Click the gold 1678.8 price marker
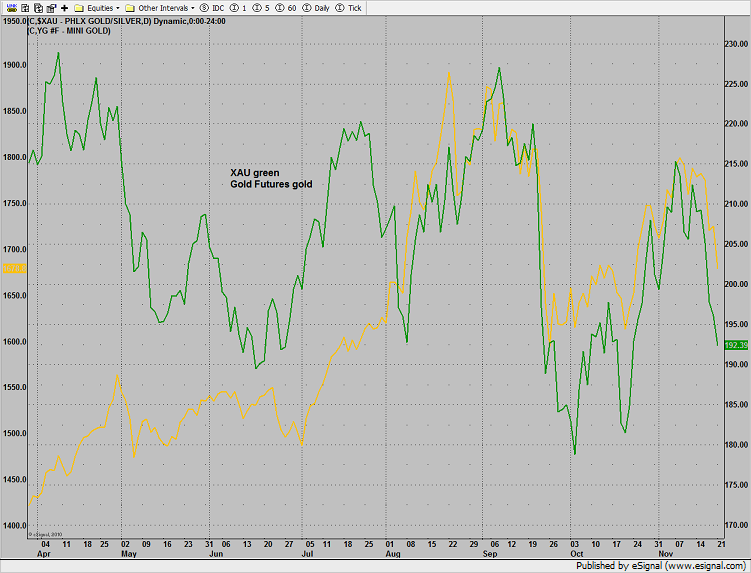Image resolution: width=751 pixels, height=573 pixels. click(14, 268)
